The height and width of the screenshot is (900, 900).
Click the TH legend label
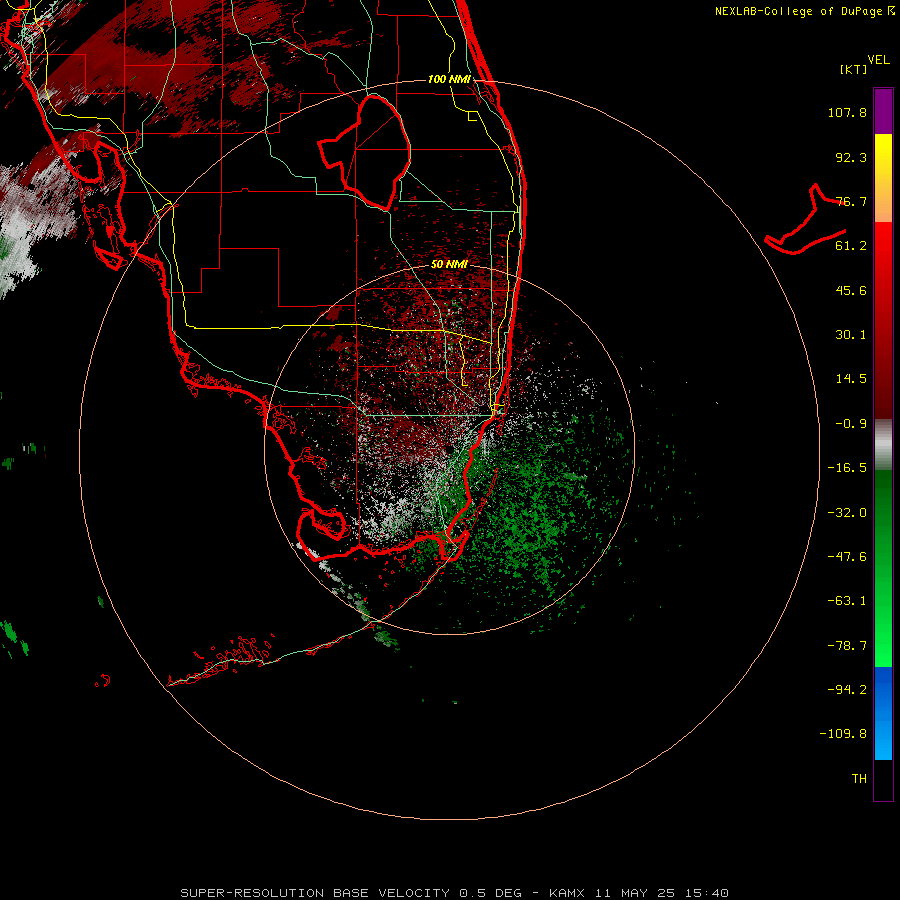(x=859, y=779)
